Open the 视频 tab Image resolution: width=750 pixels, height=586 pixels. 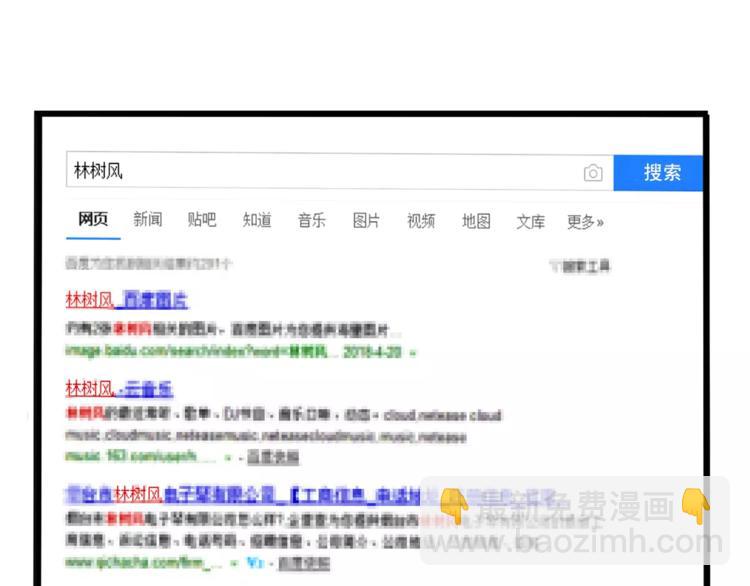click(x=421, y=221)
